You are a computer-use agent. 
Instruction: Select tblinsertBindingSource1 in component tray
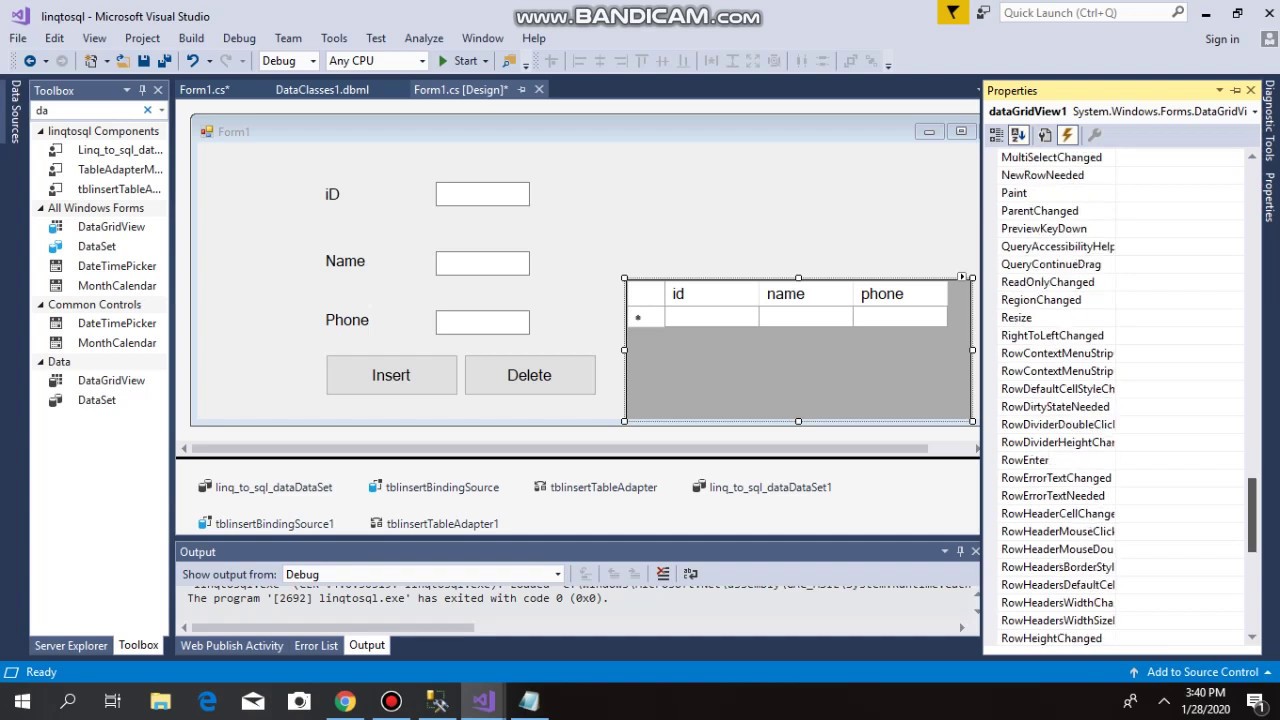[265, 523]
